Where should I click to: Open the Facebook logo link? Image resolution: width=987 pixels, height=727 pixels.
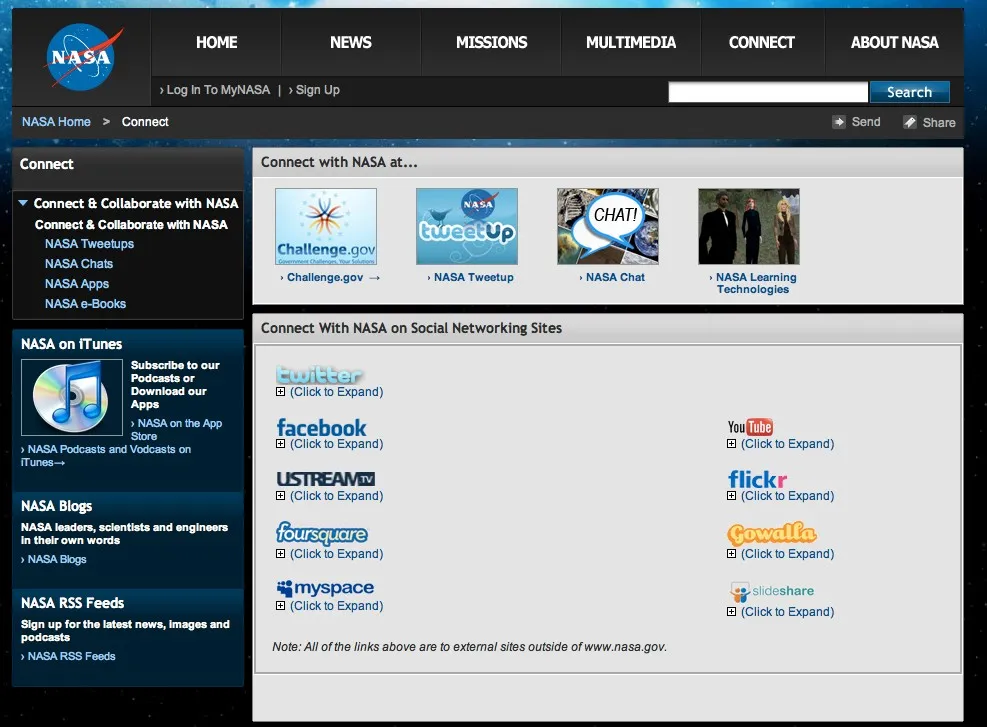321,427
